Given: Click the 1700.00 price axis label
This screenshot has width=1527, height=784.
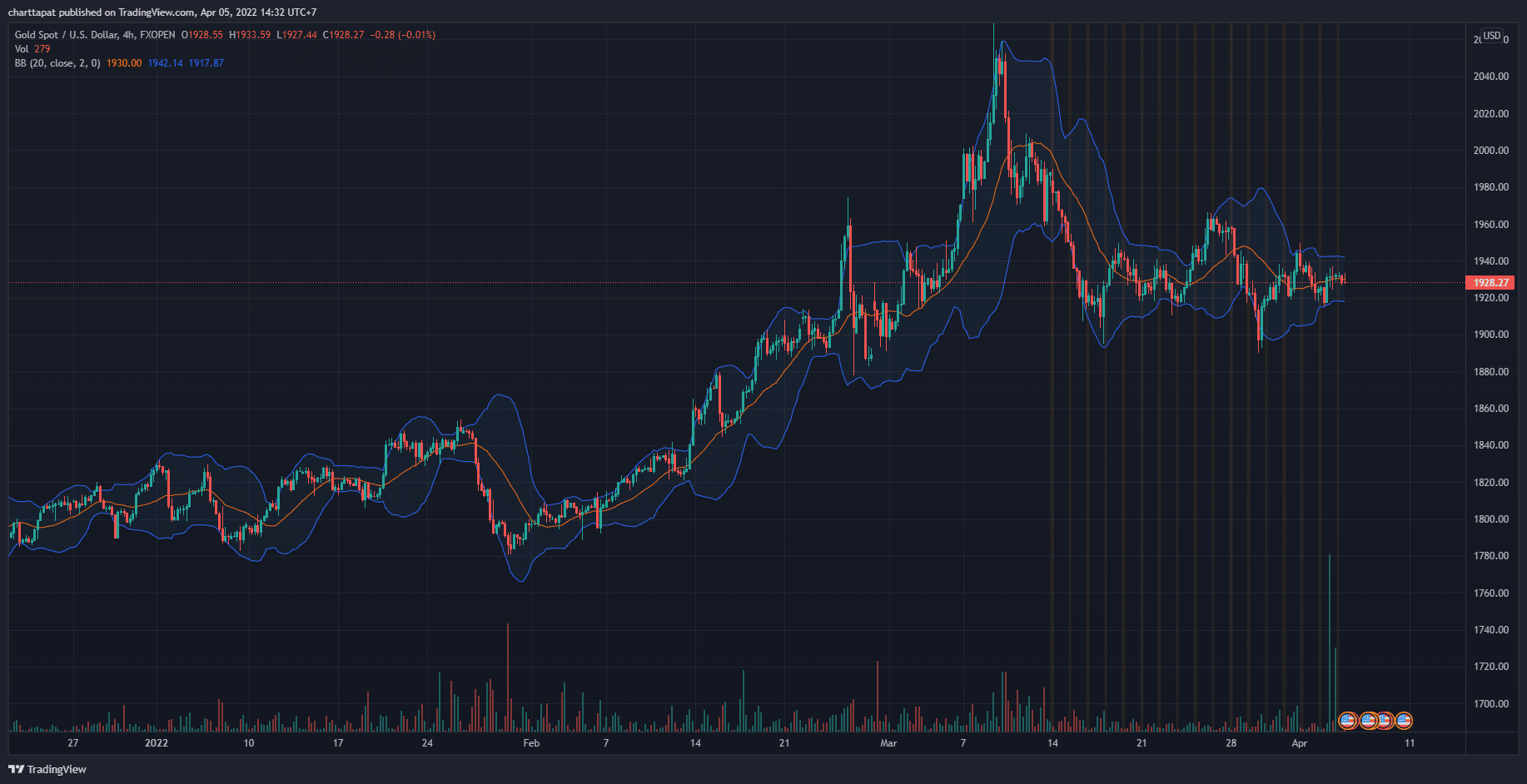Looking at the screenshot, I should (x=1491, y=704).
